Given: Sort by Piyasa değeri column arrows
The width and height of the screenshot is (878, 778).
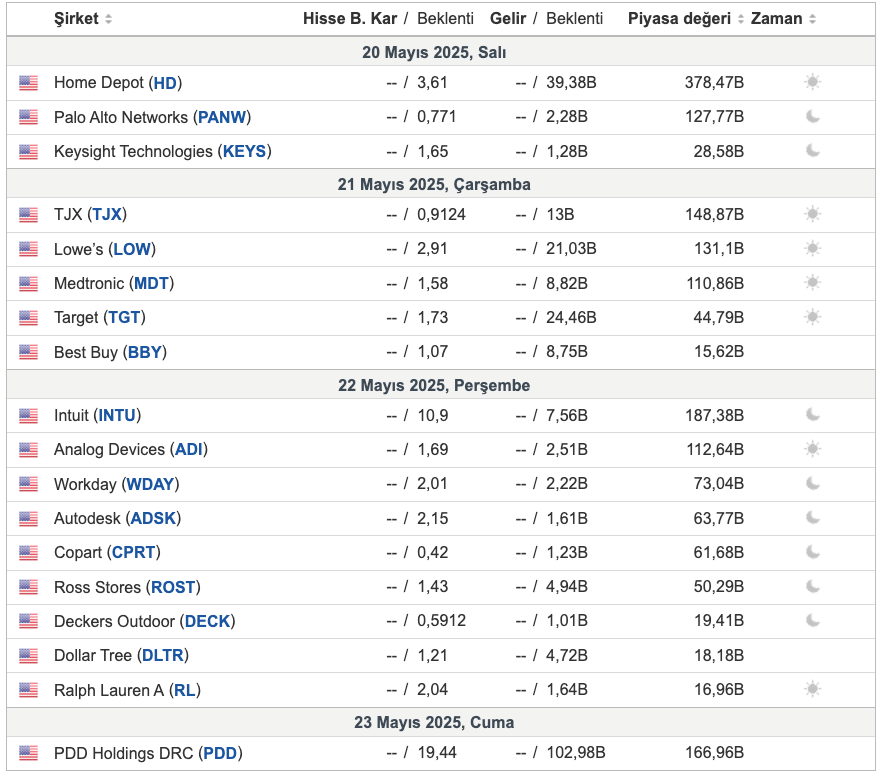Looking at the screenshot, I should coord(740,19).
